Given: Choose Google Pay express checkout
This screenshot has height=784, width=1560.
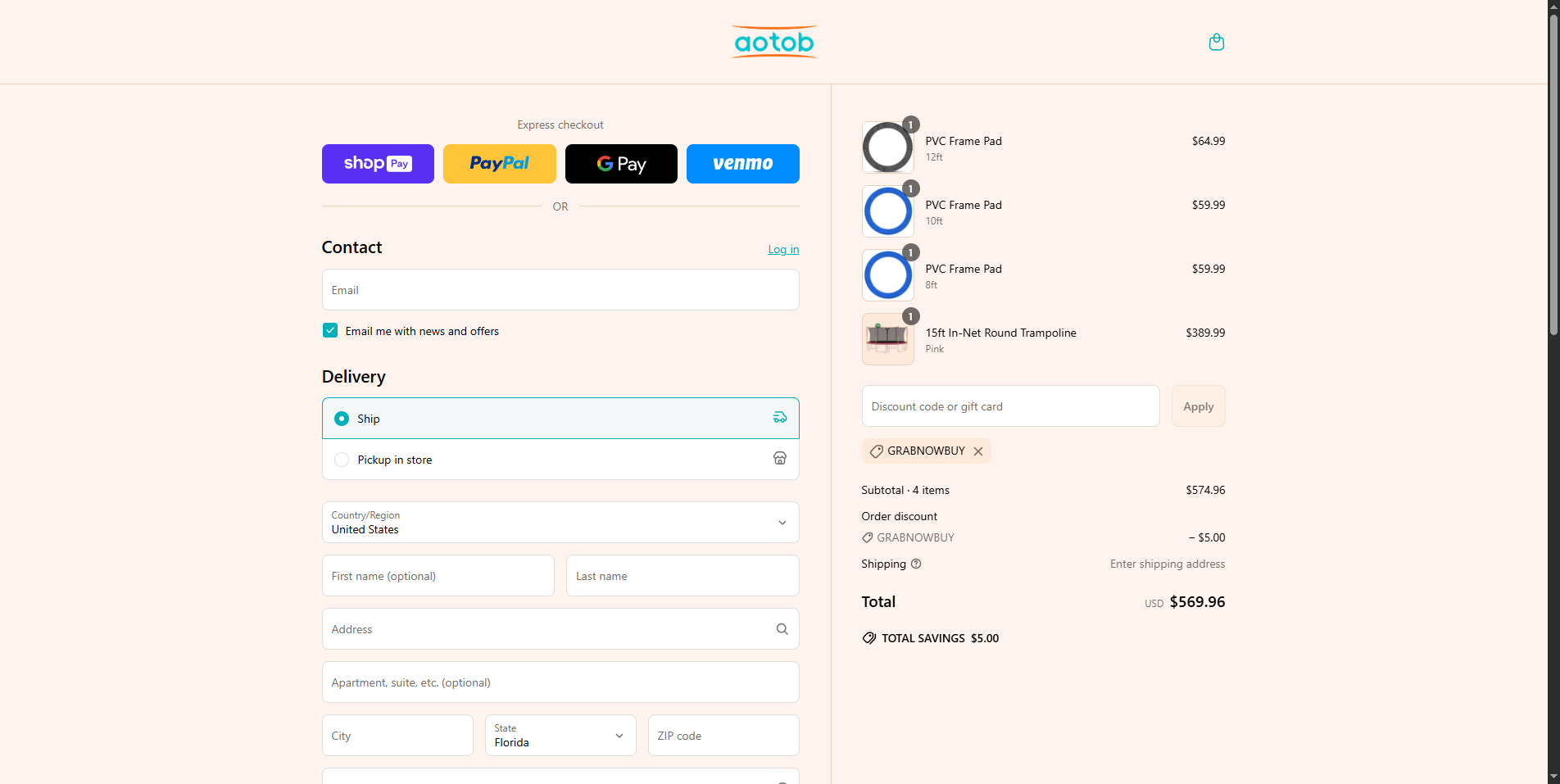Looking at the screenshot, I should point(621,164).
